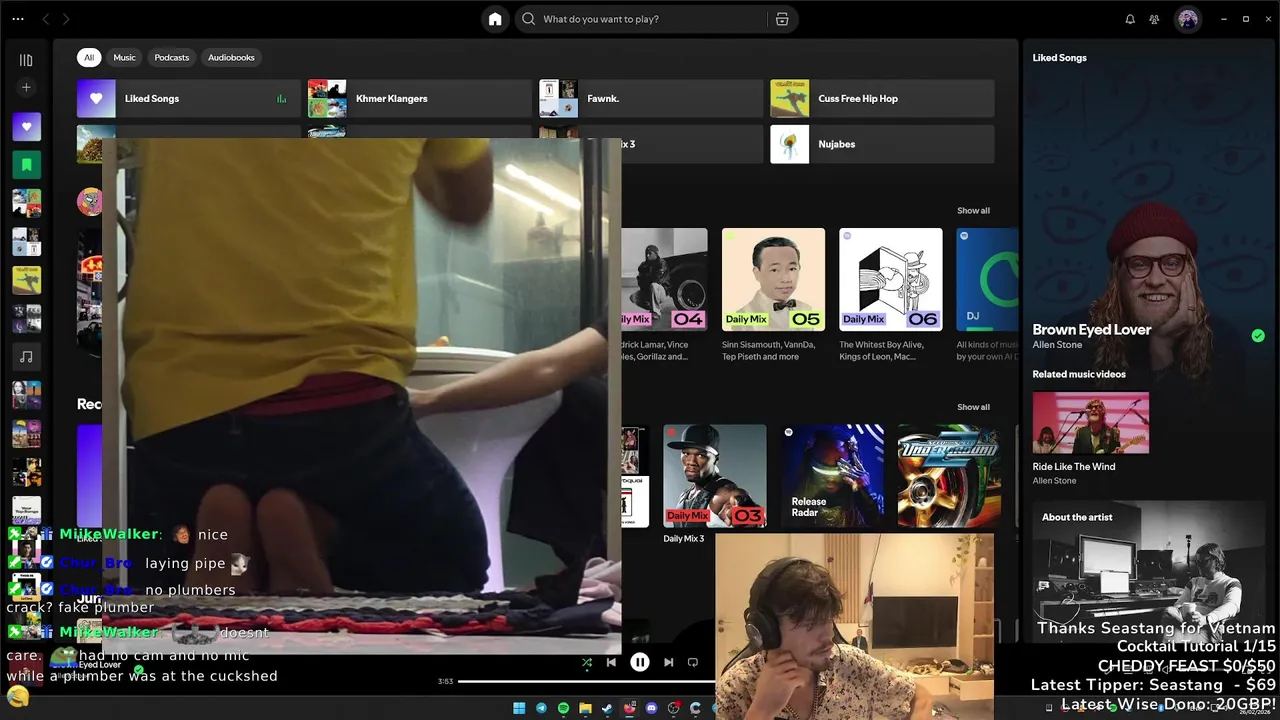Open the Release Radar cover
Screen dimensions: 1280x720
[x=832, y=476]
